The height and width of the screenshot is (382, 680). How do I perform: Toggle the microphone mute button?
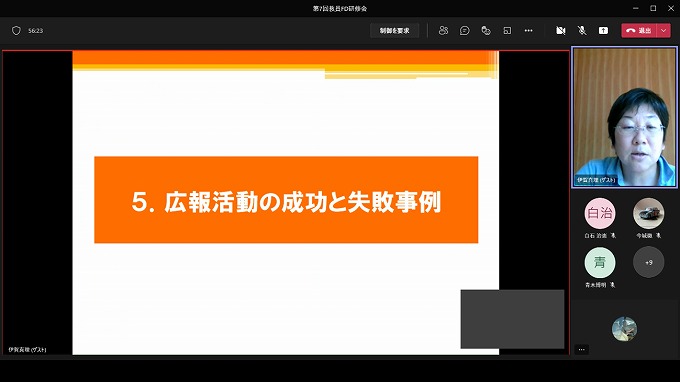[x=582, y=30]
